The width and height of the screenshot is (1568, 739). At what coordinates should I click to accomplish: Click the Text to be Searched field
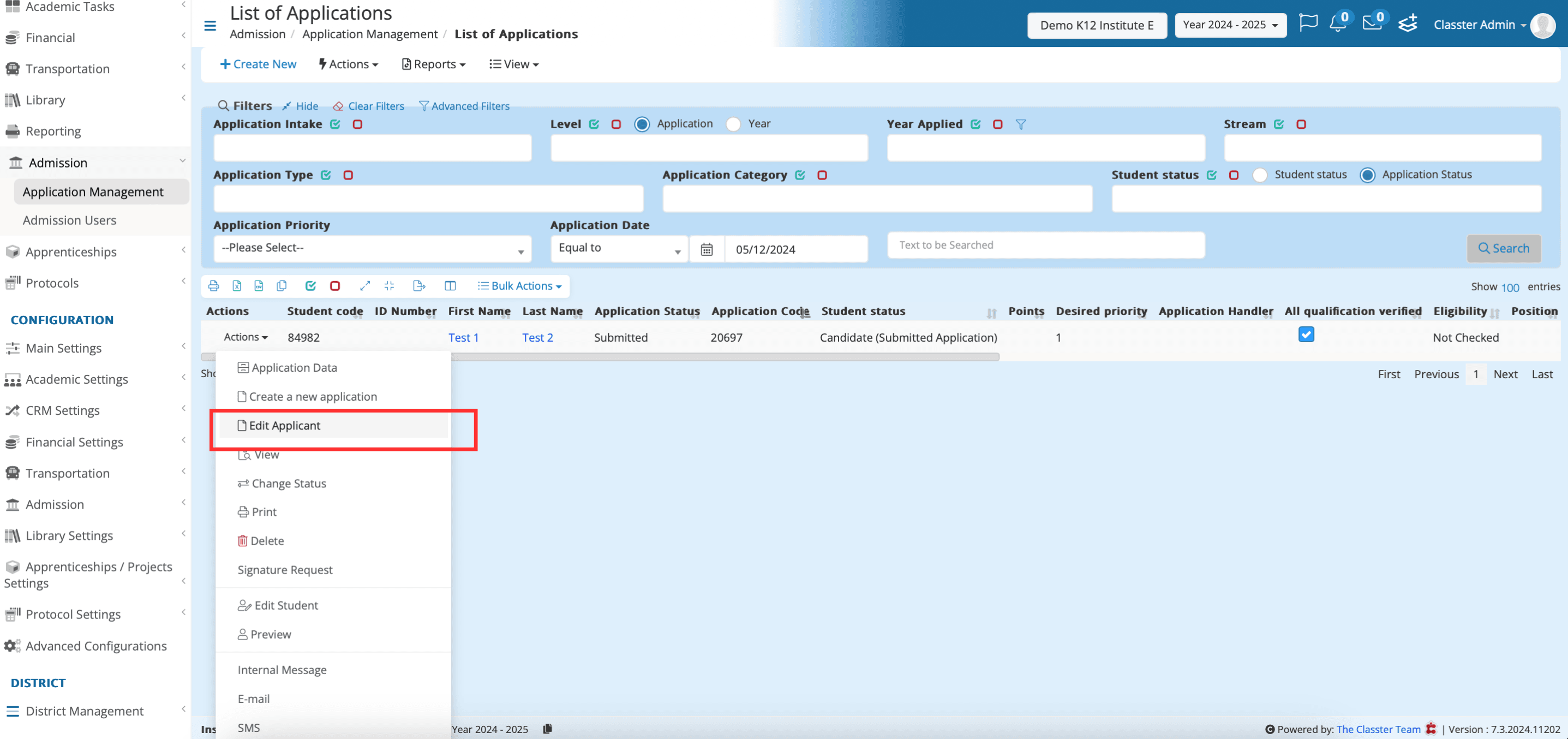(x=1046, y=245)
